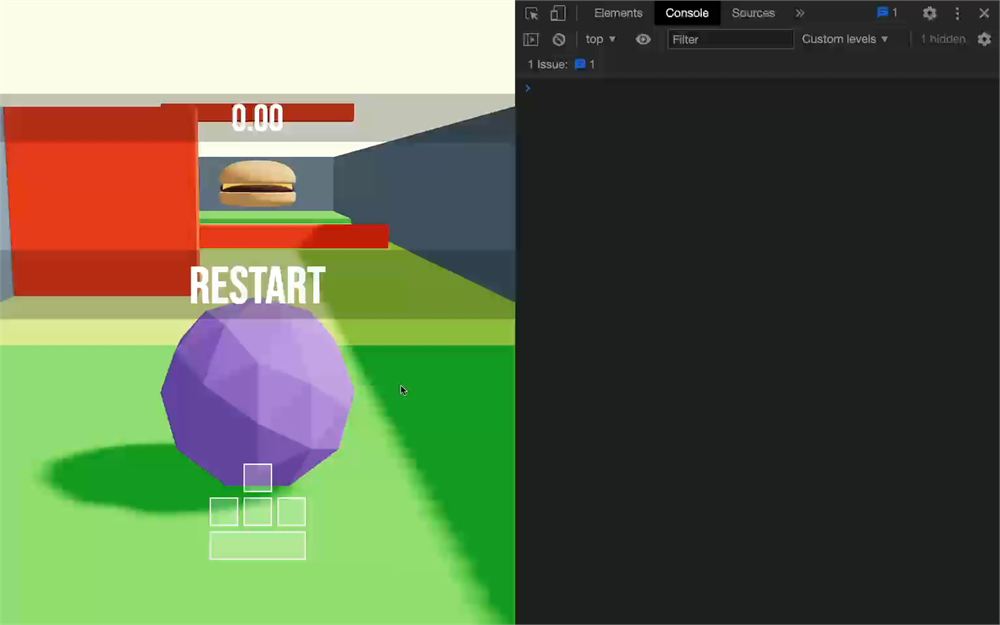Open the 1 Issue link in console
Viewport: 1000px width, 625px height.
point(561,64)
